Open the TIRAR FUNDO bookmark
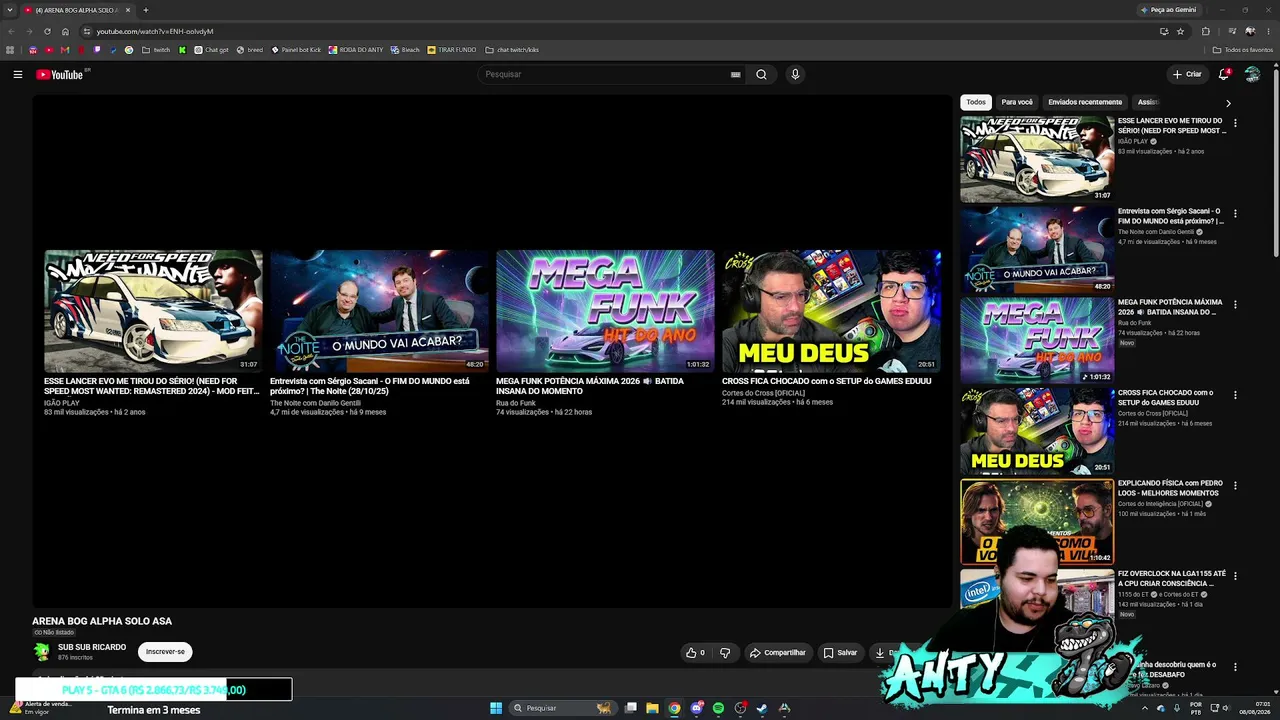Image resolution: width=1280 pixels, height=720 pixels. 452,50
